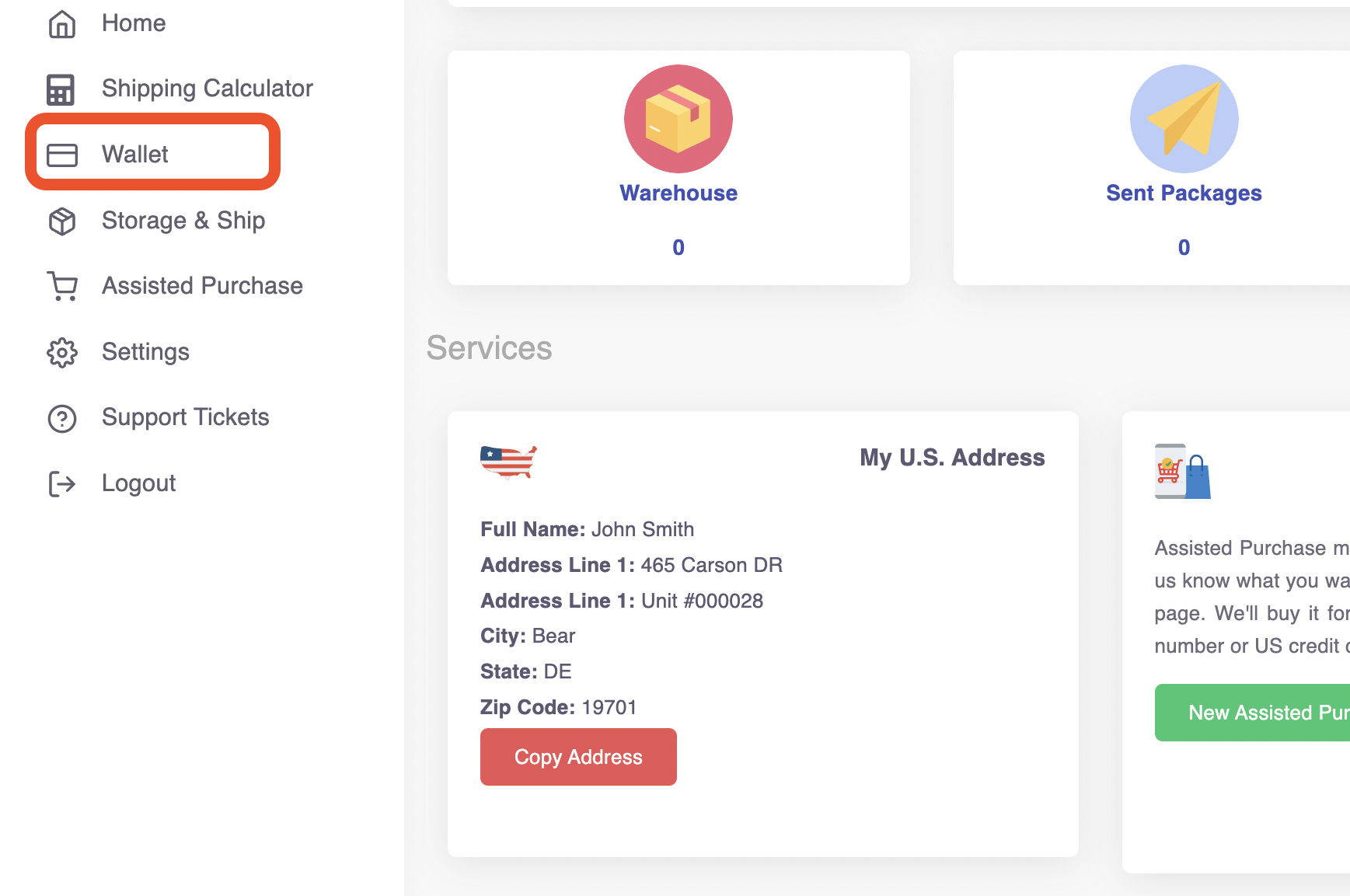Click the Sent Packages paper plane icon

[x=1183, y=119]
